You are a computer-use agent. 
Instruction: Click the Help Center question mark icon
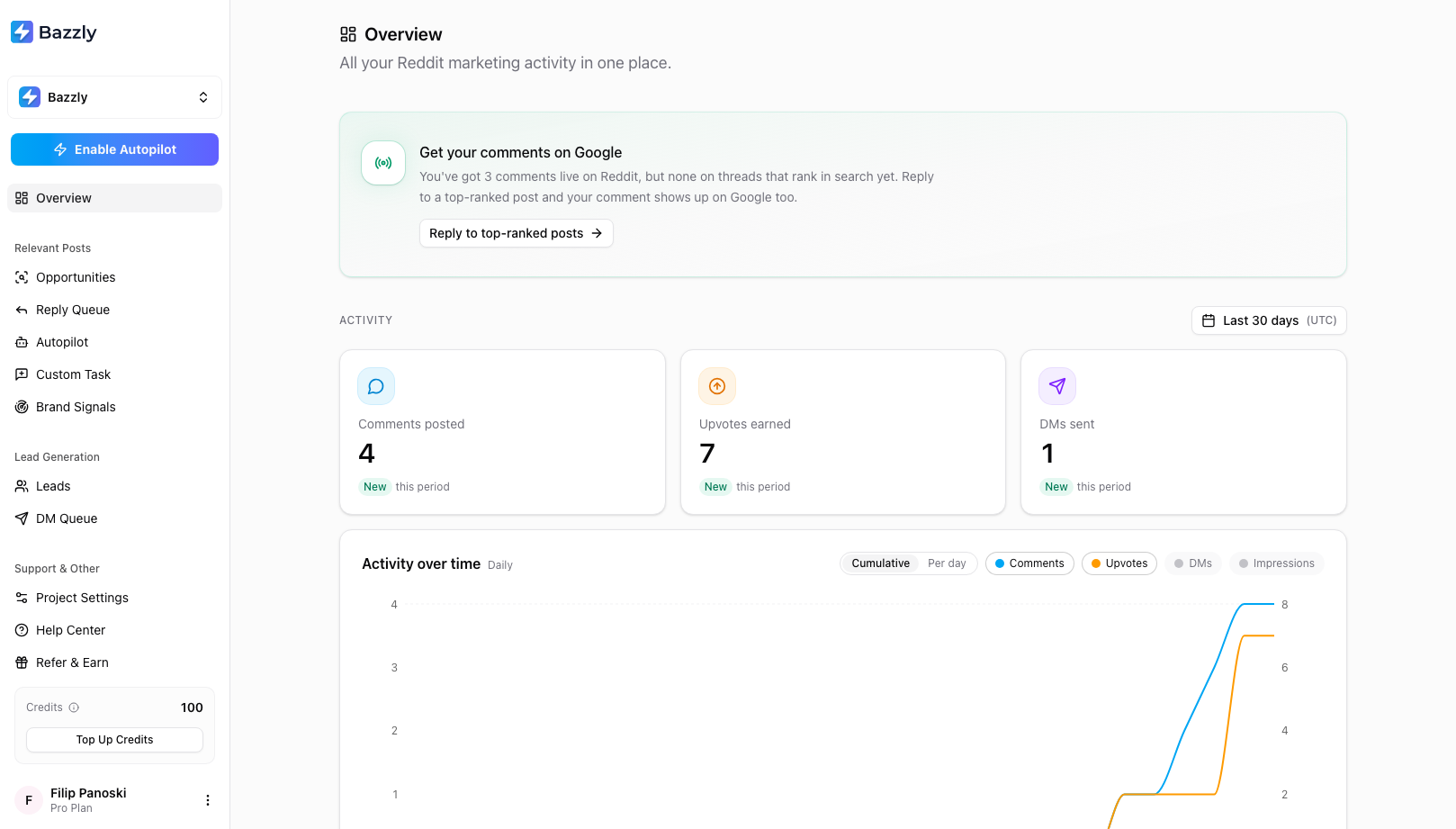tap(22, 630)
